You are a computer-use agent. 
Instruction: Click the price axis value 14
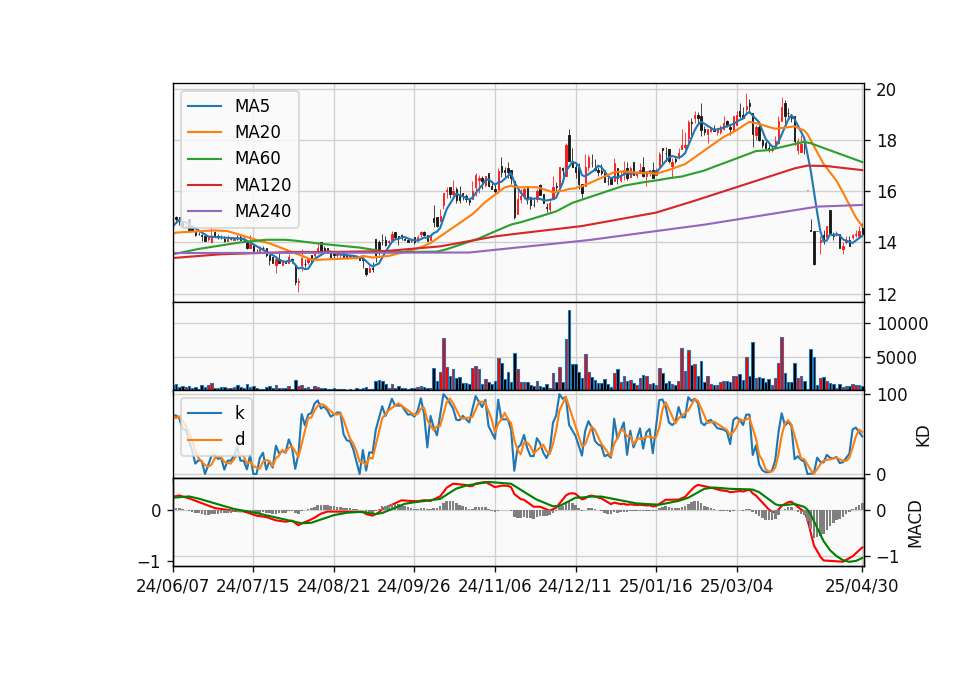[x=886, y=243]
